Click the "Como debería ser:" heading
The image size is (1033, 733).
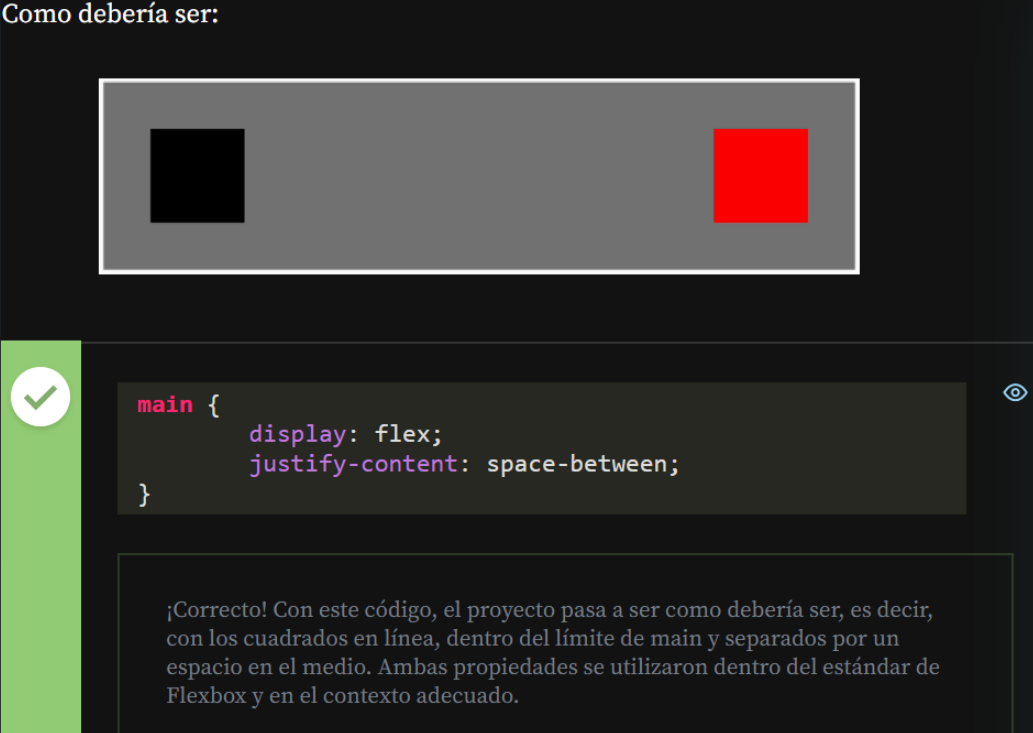110,17
